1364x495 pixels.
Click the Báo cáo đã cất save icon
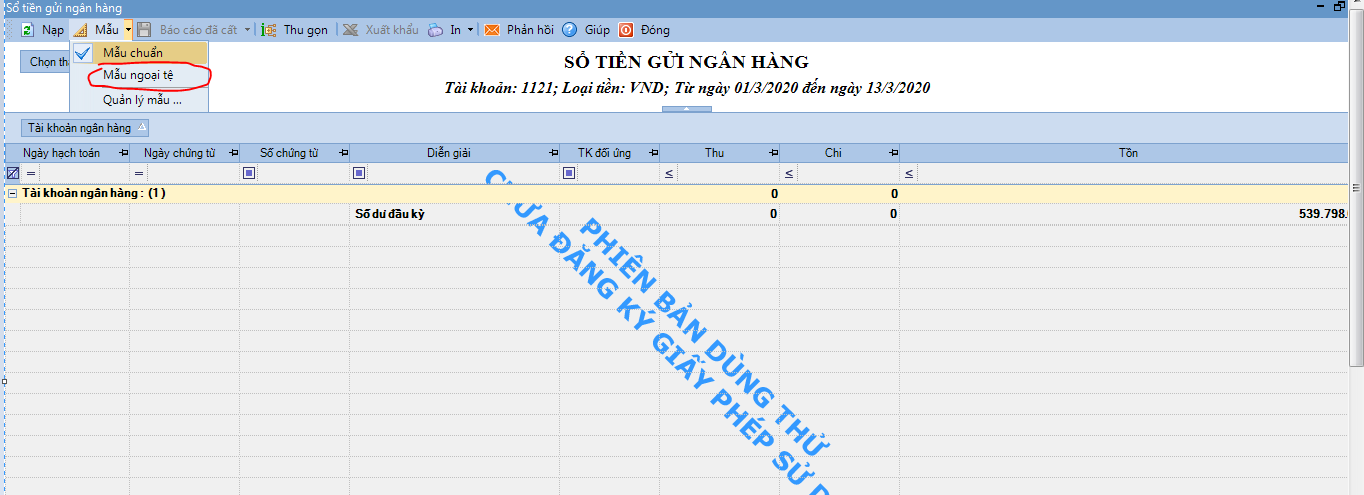145,30
